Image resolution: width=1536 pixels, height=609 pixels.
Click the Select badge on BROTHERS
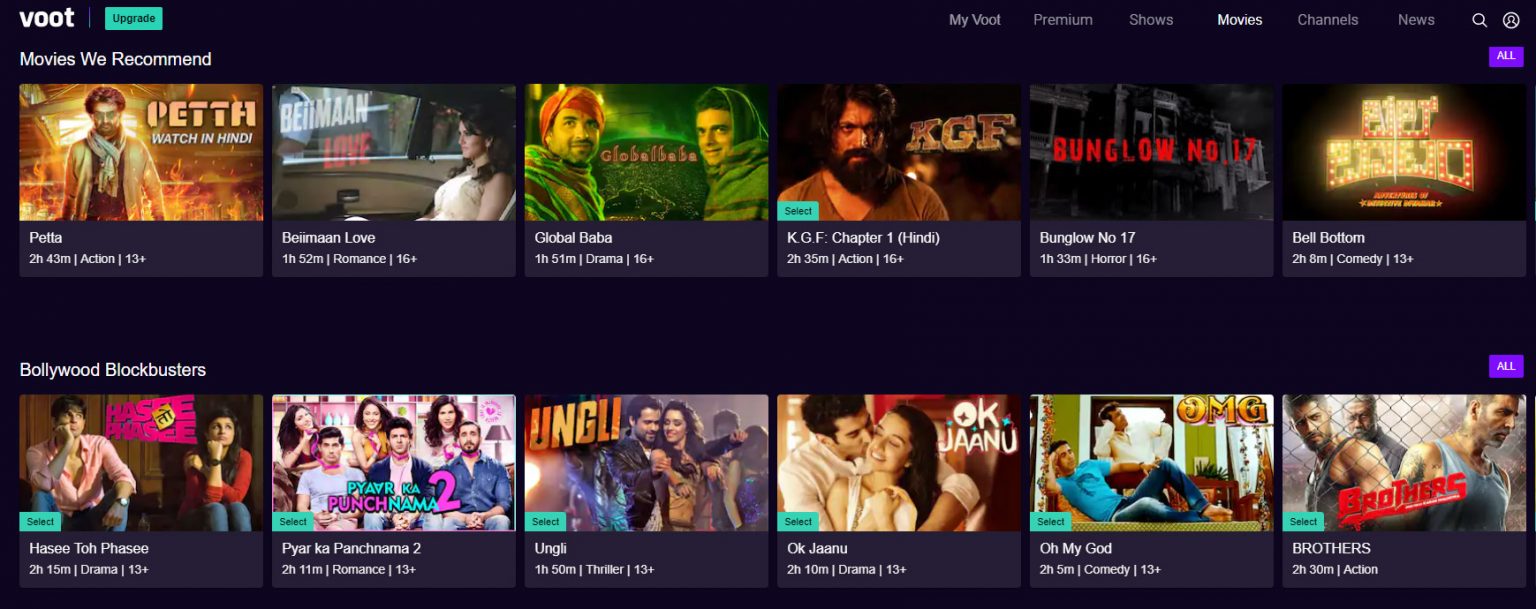1303,521
